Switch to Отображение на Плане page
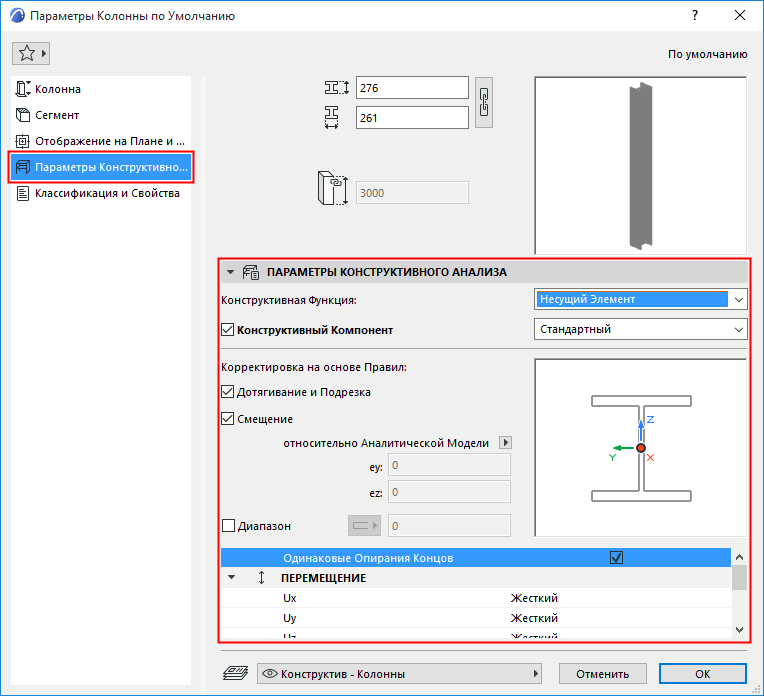 101,141
